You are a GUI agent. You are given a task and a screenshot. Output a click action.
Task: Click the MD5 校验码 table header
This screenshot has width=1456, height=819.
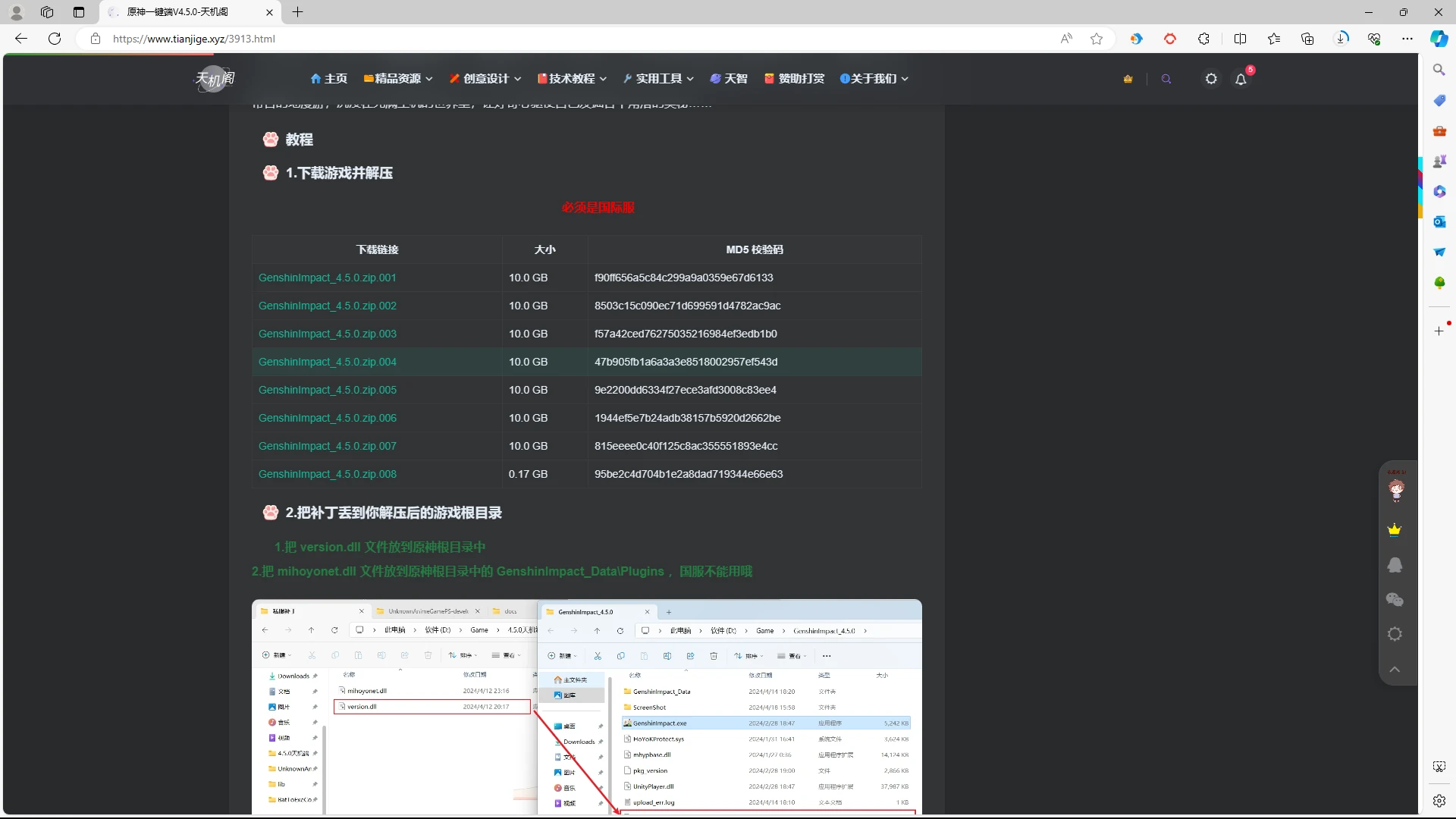(755, 249)
